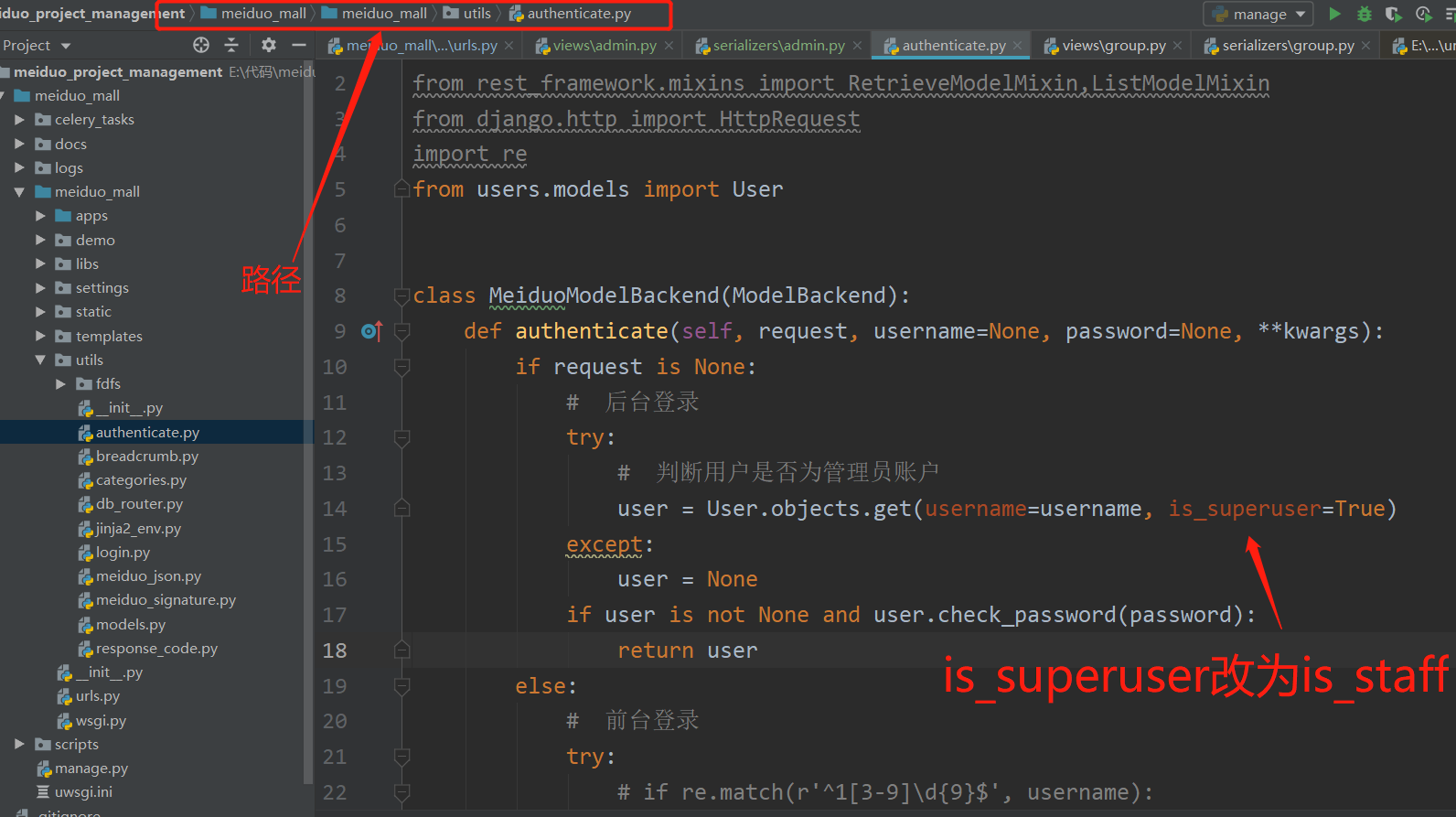Close the views\group.py editor tab
The image size is (1456, 817).
(1178, 45)
